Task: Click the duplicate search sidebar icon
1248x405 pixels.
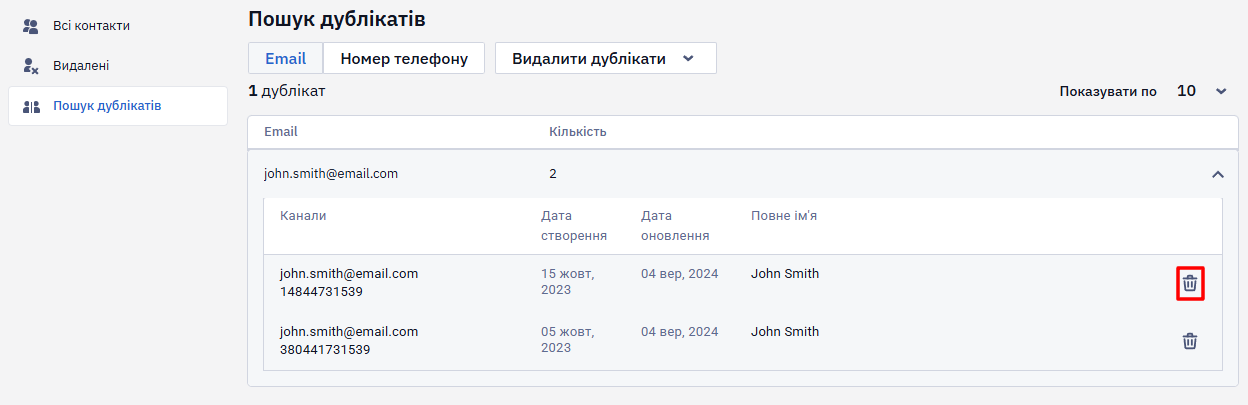Action: 30,106
